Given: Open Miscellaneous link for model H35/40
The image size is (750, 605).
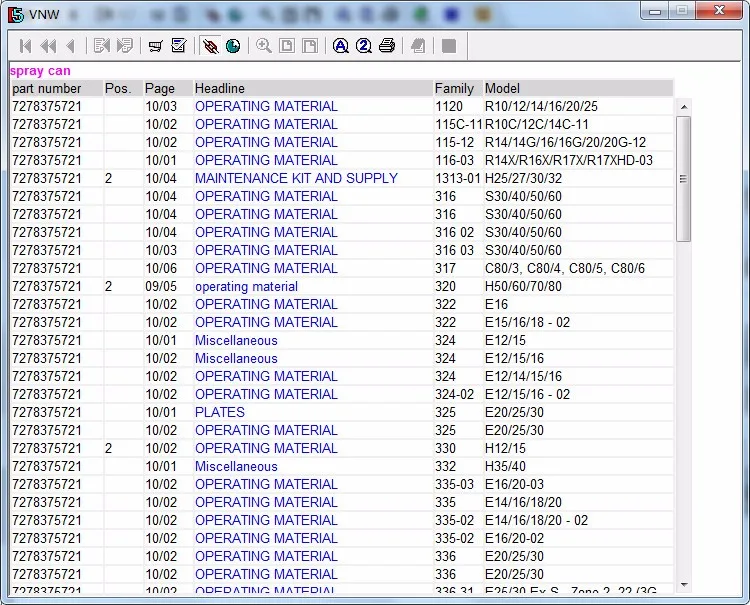Looking at the screenshot, I should click(x=236, y=466).
